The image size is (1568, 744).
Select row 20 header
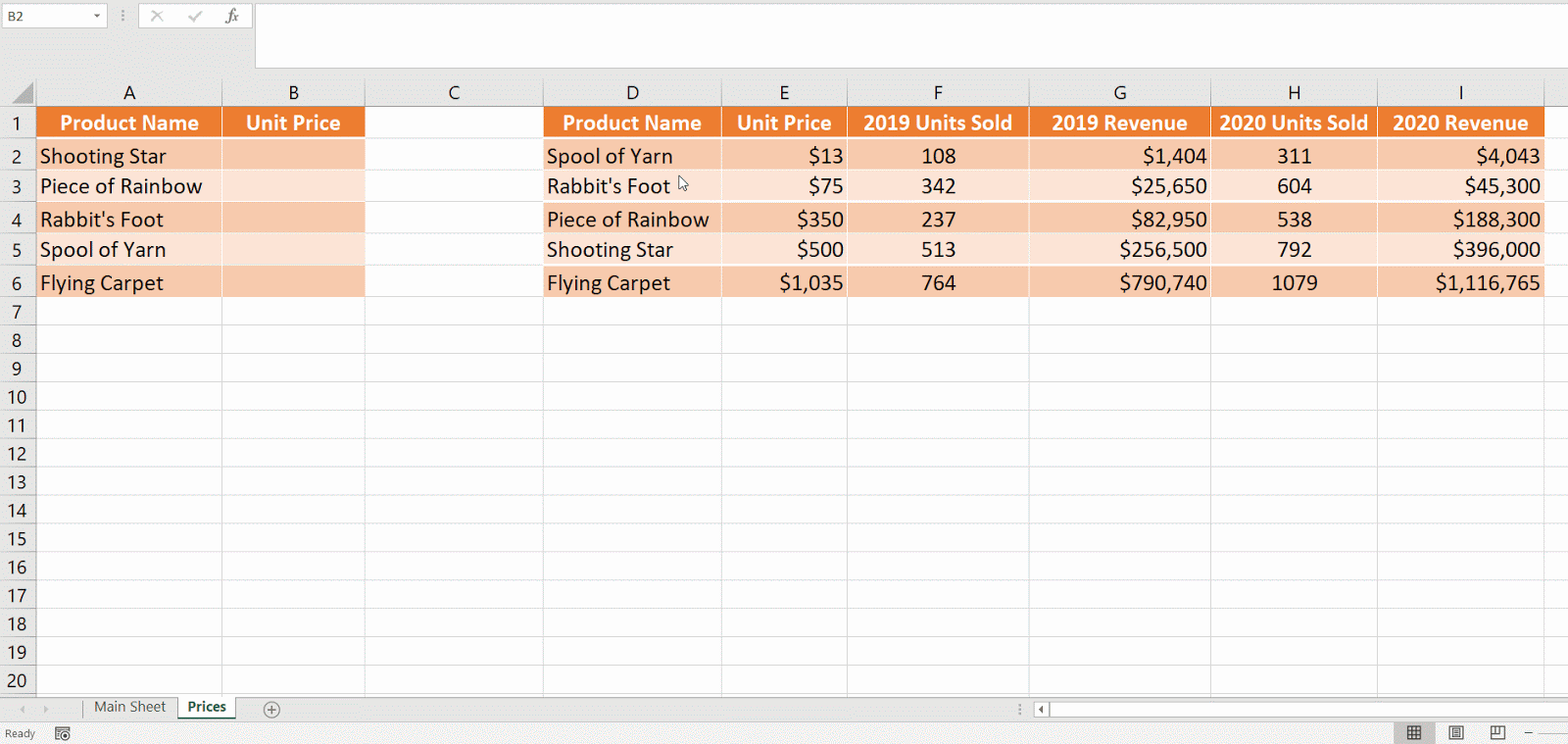coord(17,680)
